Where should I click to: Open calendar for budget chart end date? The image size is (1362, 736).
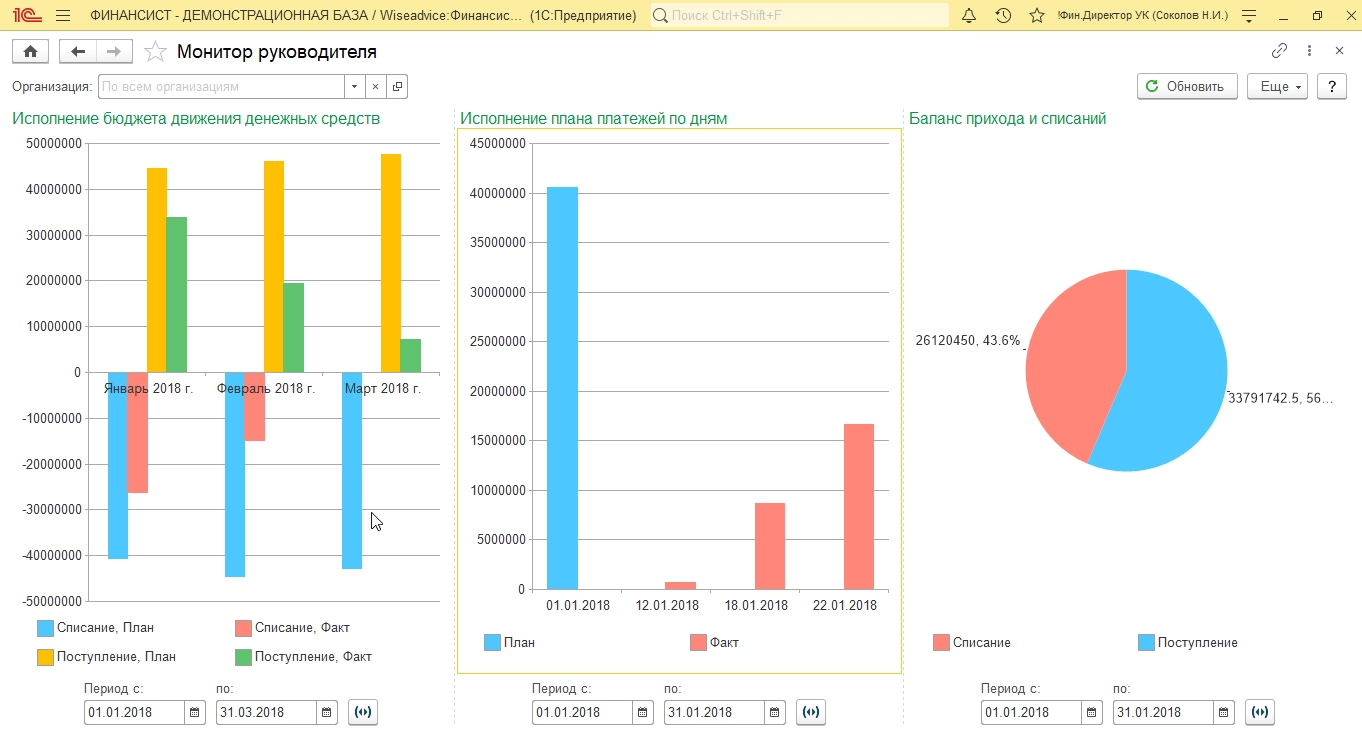[327, 713]
